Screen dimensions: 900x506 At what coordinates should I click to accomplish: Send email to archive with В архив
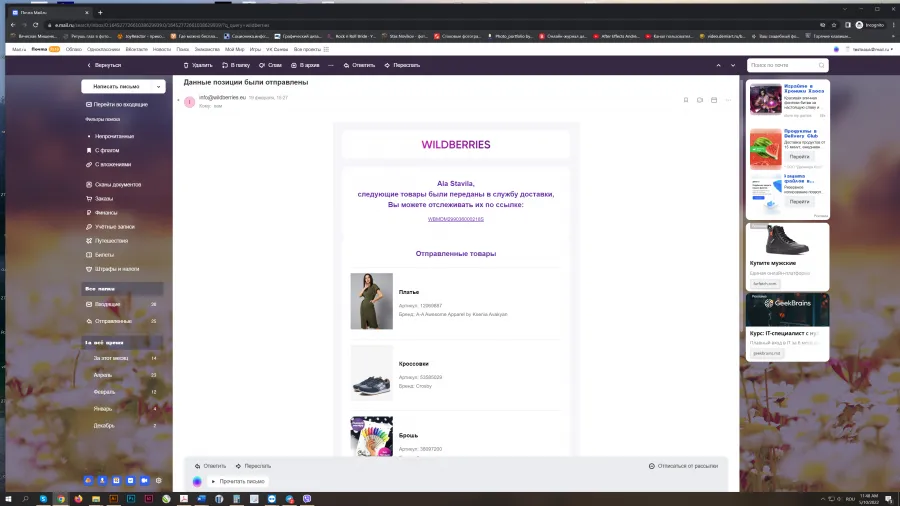point(305,65)
